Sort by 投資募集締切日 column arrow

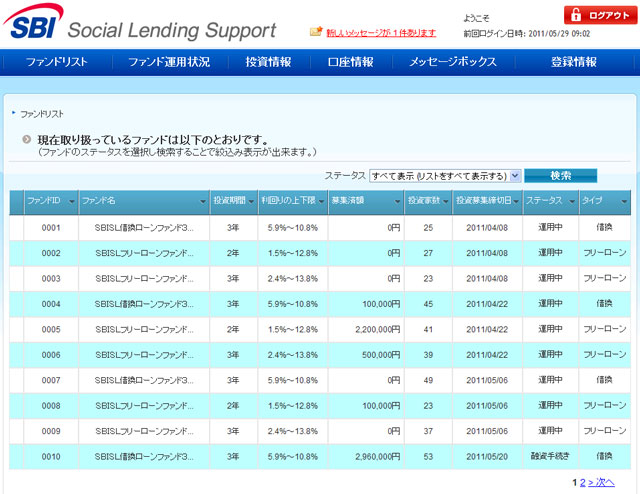point(516,201)
